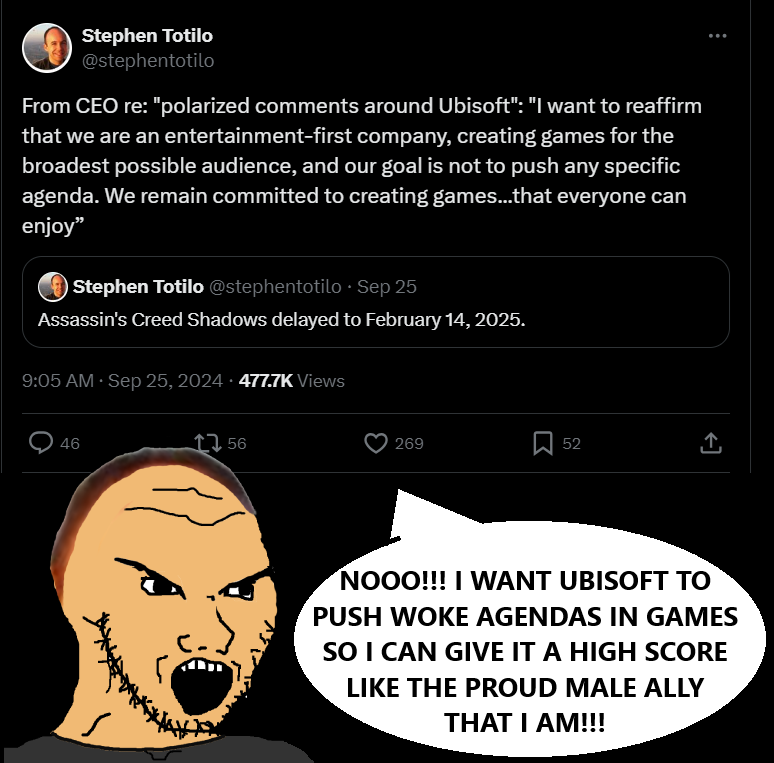Open the quoted Assassin's Creed Shadows delay tweet

[x=281, y=320]
